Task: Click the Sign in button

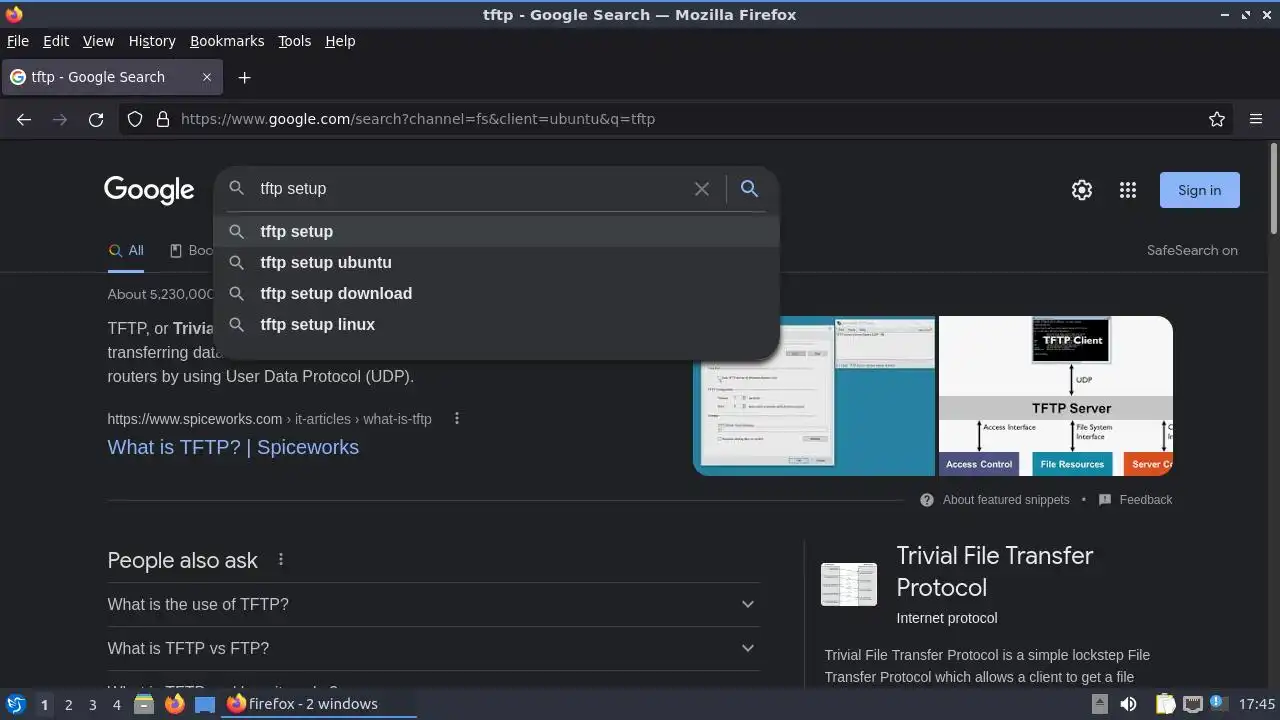Action: 1199,190
